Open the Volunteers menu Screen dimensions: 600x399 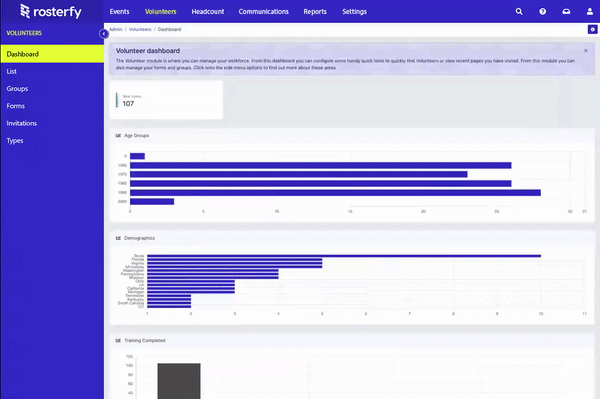tap(161, 11)
